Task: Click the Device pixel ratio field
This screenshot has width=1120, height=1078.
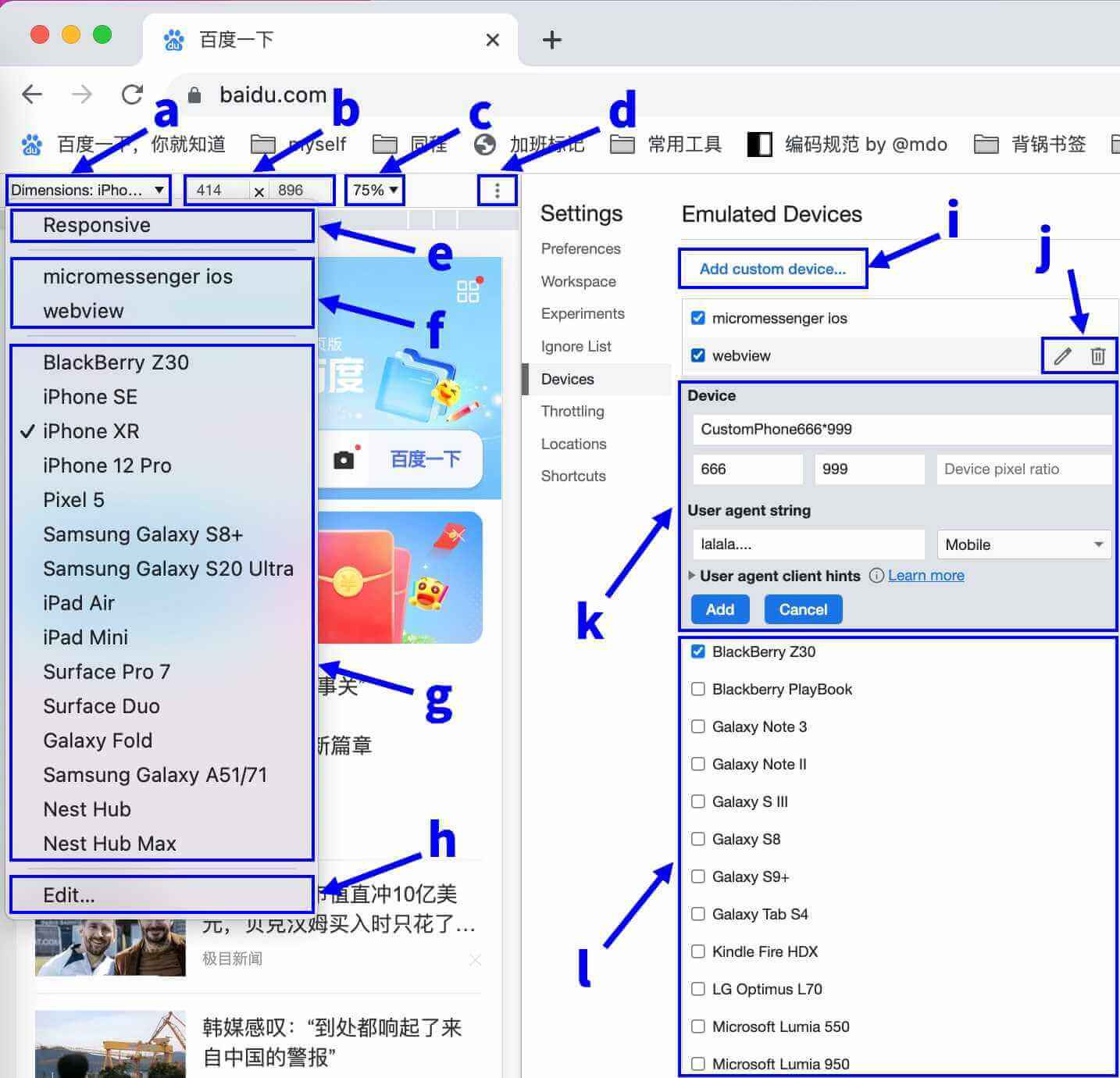Action: click(x=1024, y=469)
